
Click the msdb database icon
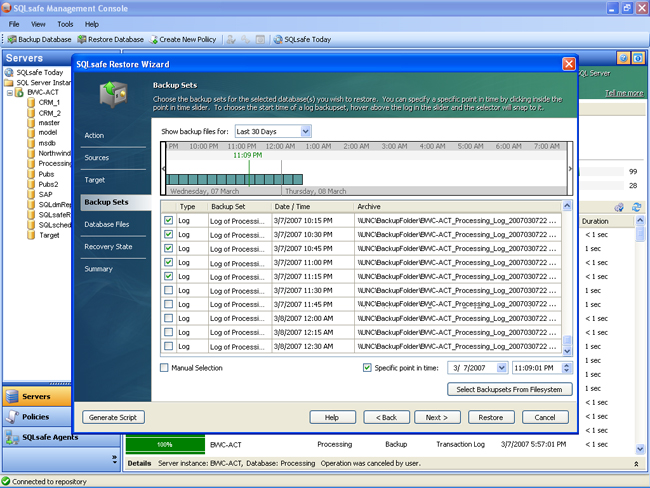click(x=31, y=143)
